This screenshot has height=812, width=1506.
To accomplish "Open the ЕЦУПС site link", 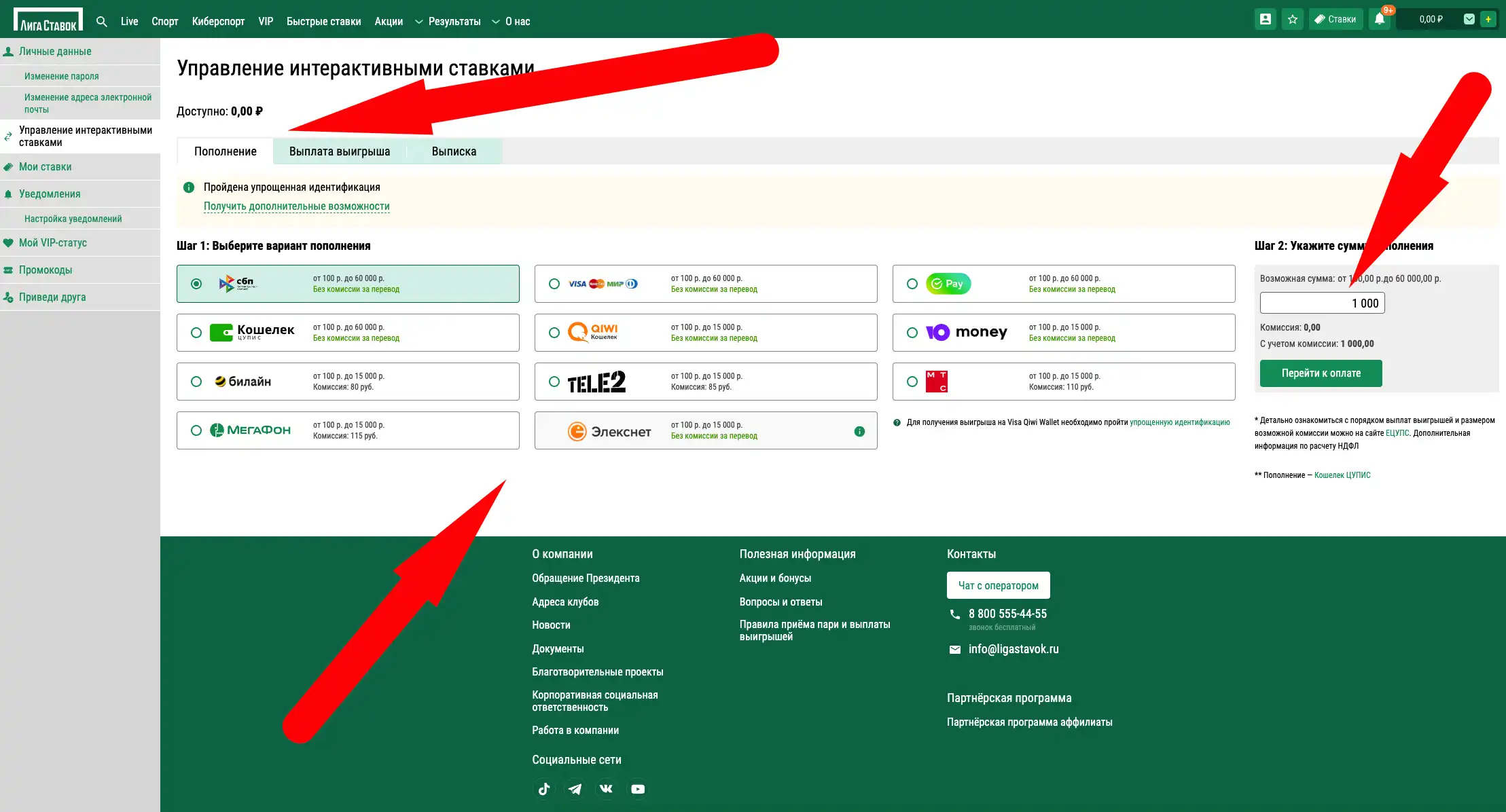I will pyautogui.click(x=1397, y=433).
